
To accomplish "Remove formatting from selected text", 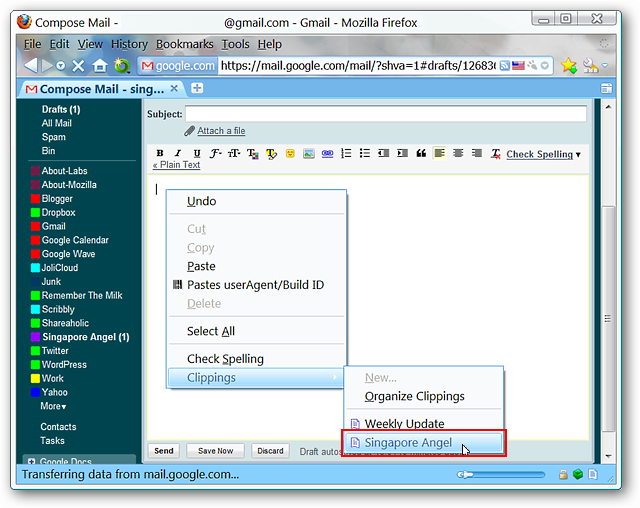I will tap(496, 154).
